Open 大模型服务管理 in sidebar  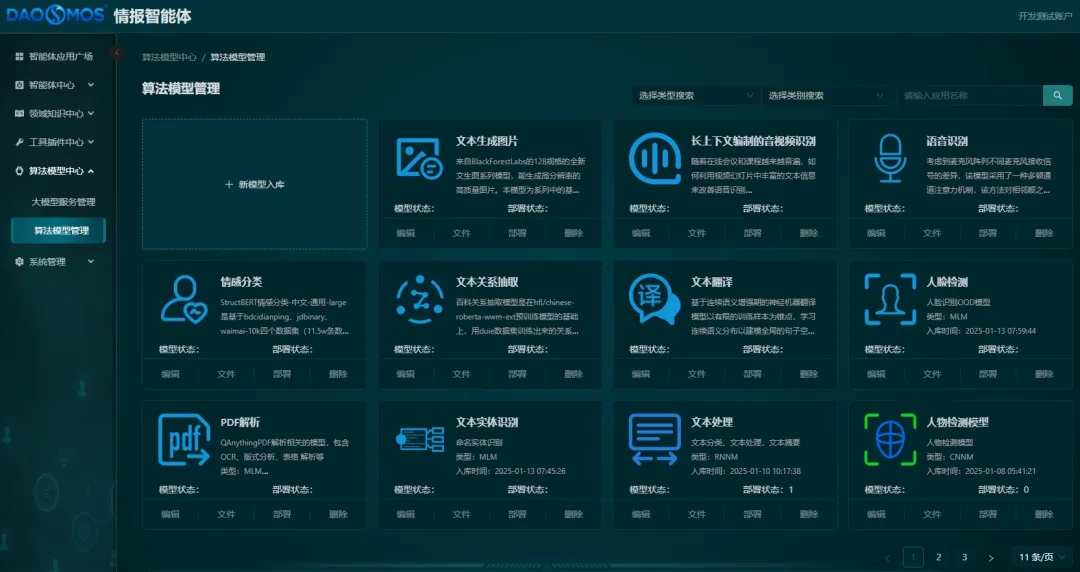pos(63,202)
